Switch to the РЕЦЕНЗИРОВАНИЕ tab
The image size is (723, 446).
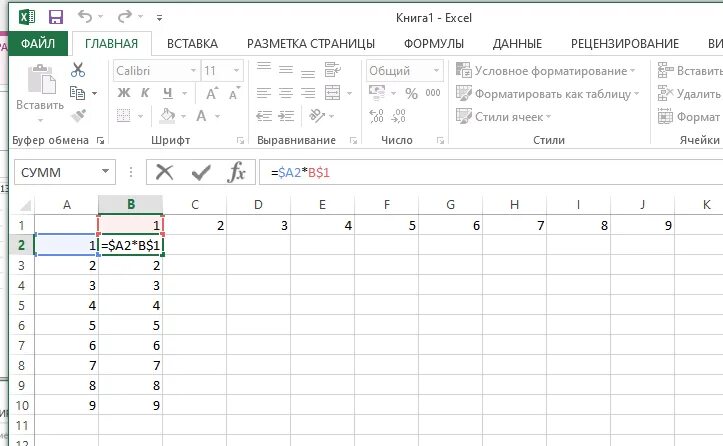click(625, 43)
